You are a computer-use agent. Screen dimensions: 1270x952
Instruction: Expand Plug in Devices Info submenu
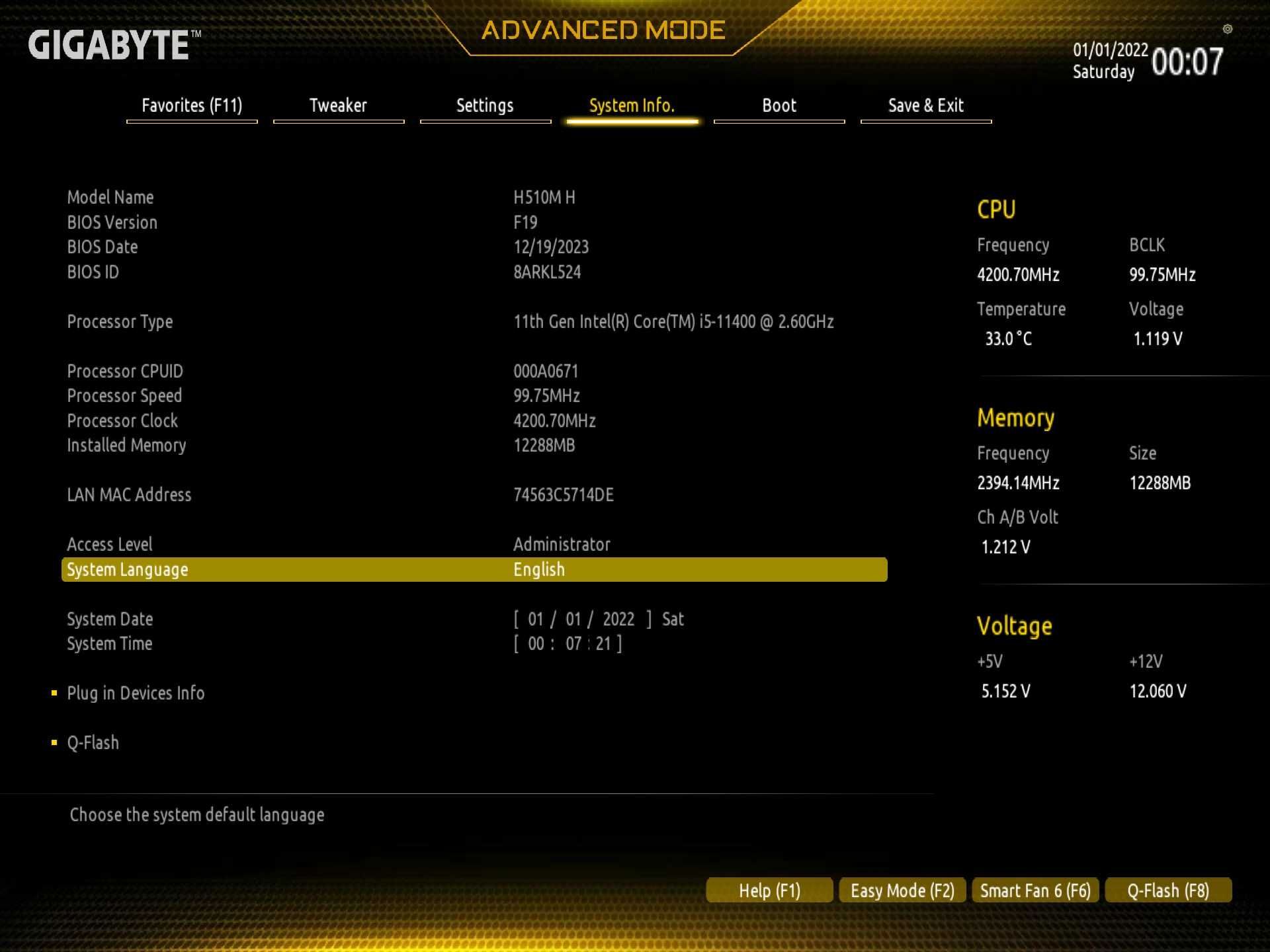point(136,693)
